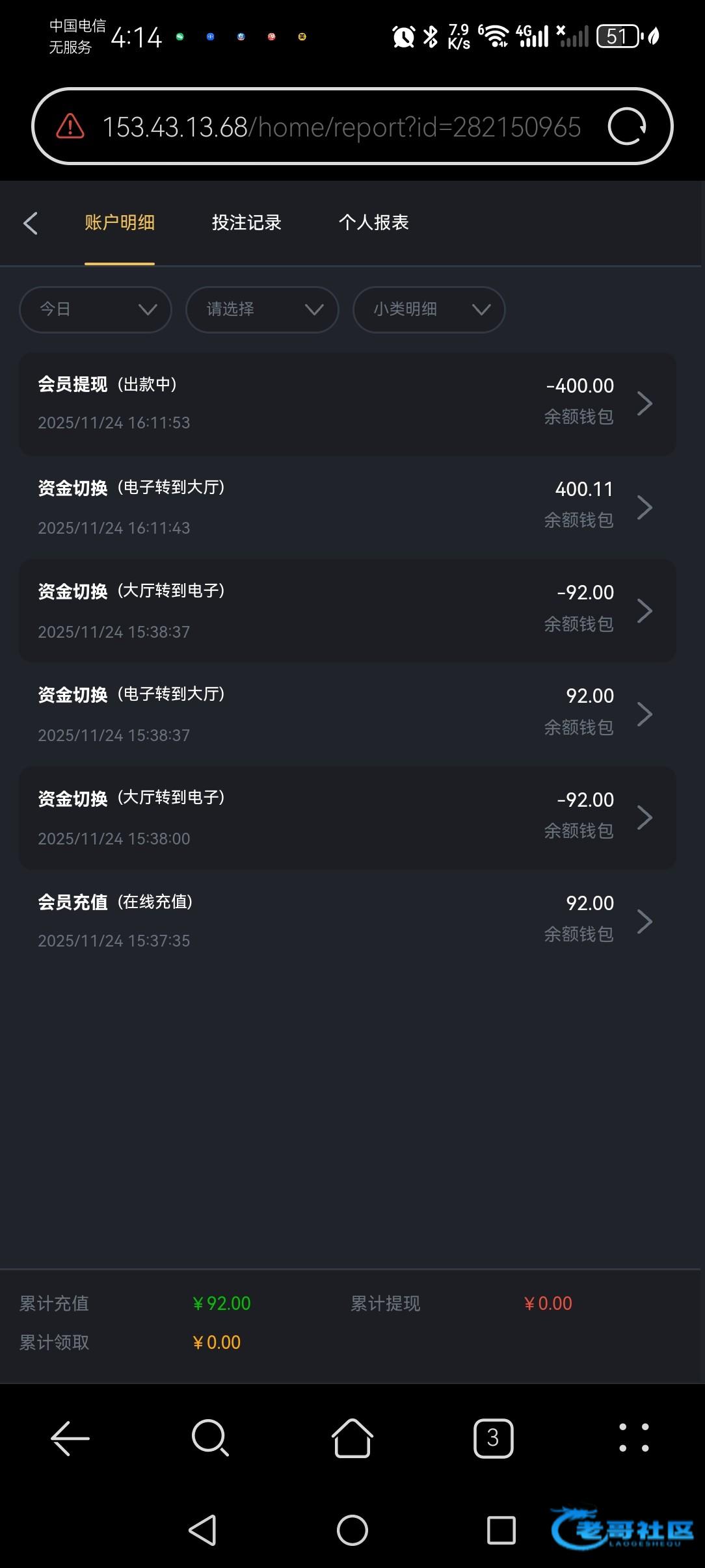Image resolution: width=705 pixels, height=1568 pixels.
Task: Open browser search from bottom toolbar
Action: (x=210, y=1438)
